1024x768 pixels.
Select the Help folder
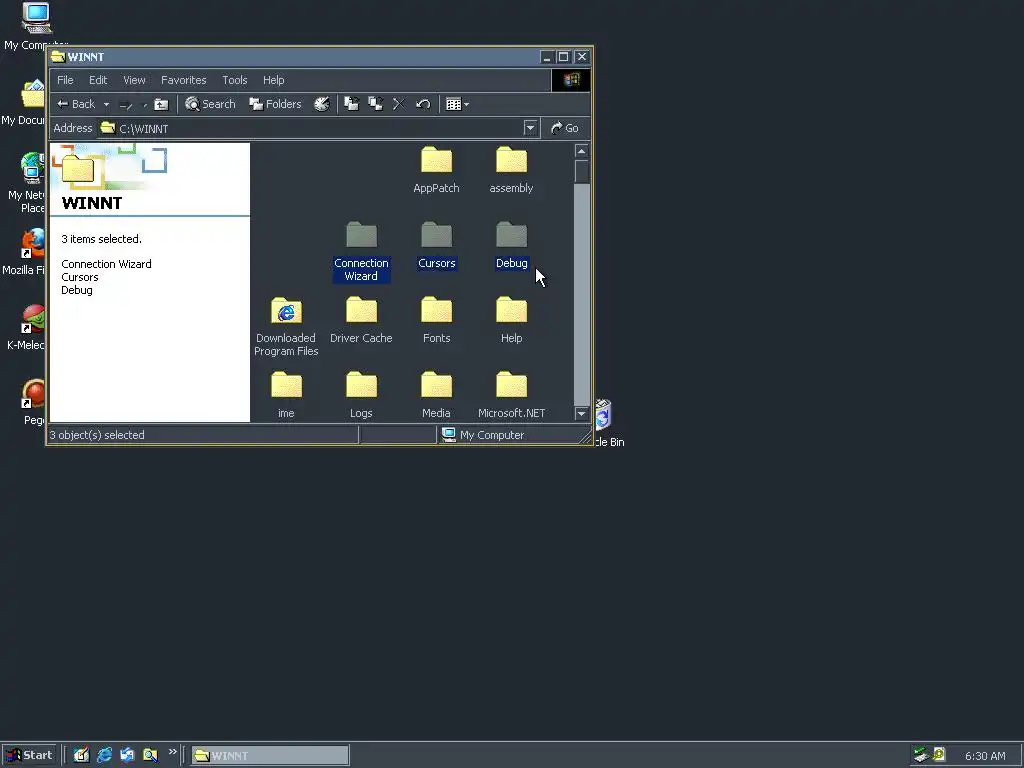click(511, 320)
